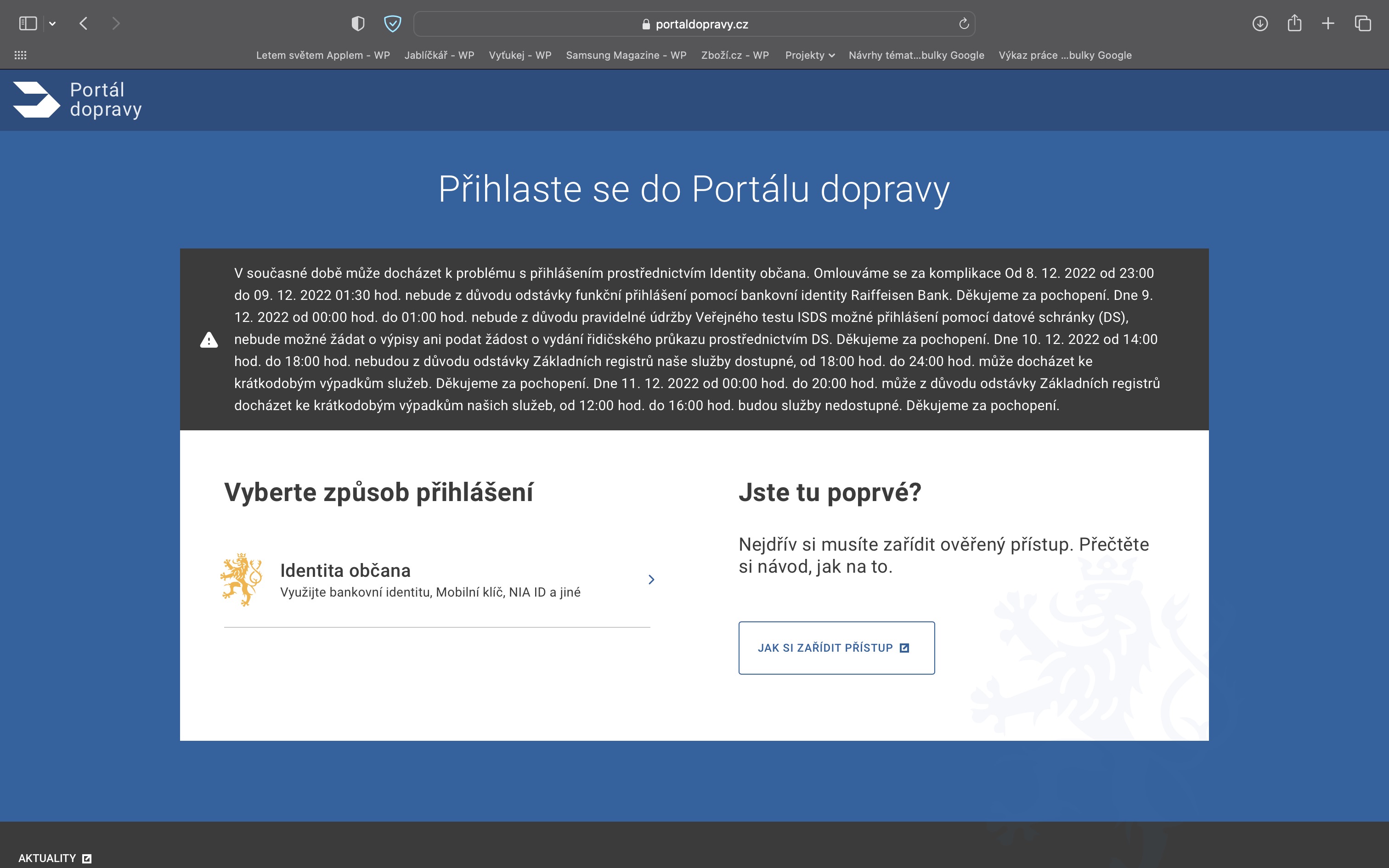Click the Share icon in the toolbar
The width and height of the screenshot is (1389, 868).
tap(1294, 23)
